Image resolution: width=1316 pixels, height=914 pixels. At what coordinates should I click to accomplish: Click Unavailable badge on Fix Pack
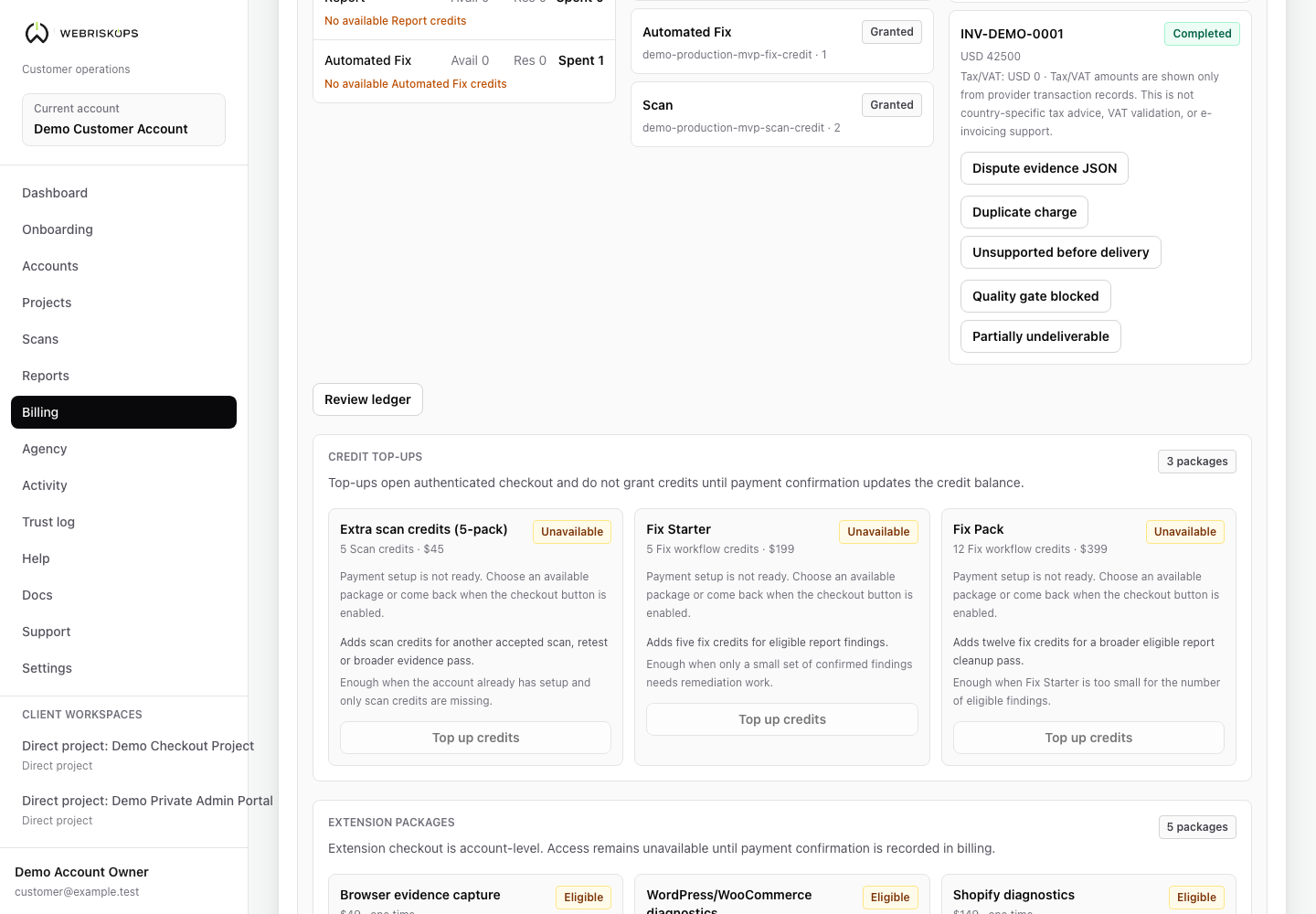click(1185, 532)
